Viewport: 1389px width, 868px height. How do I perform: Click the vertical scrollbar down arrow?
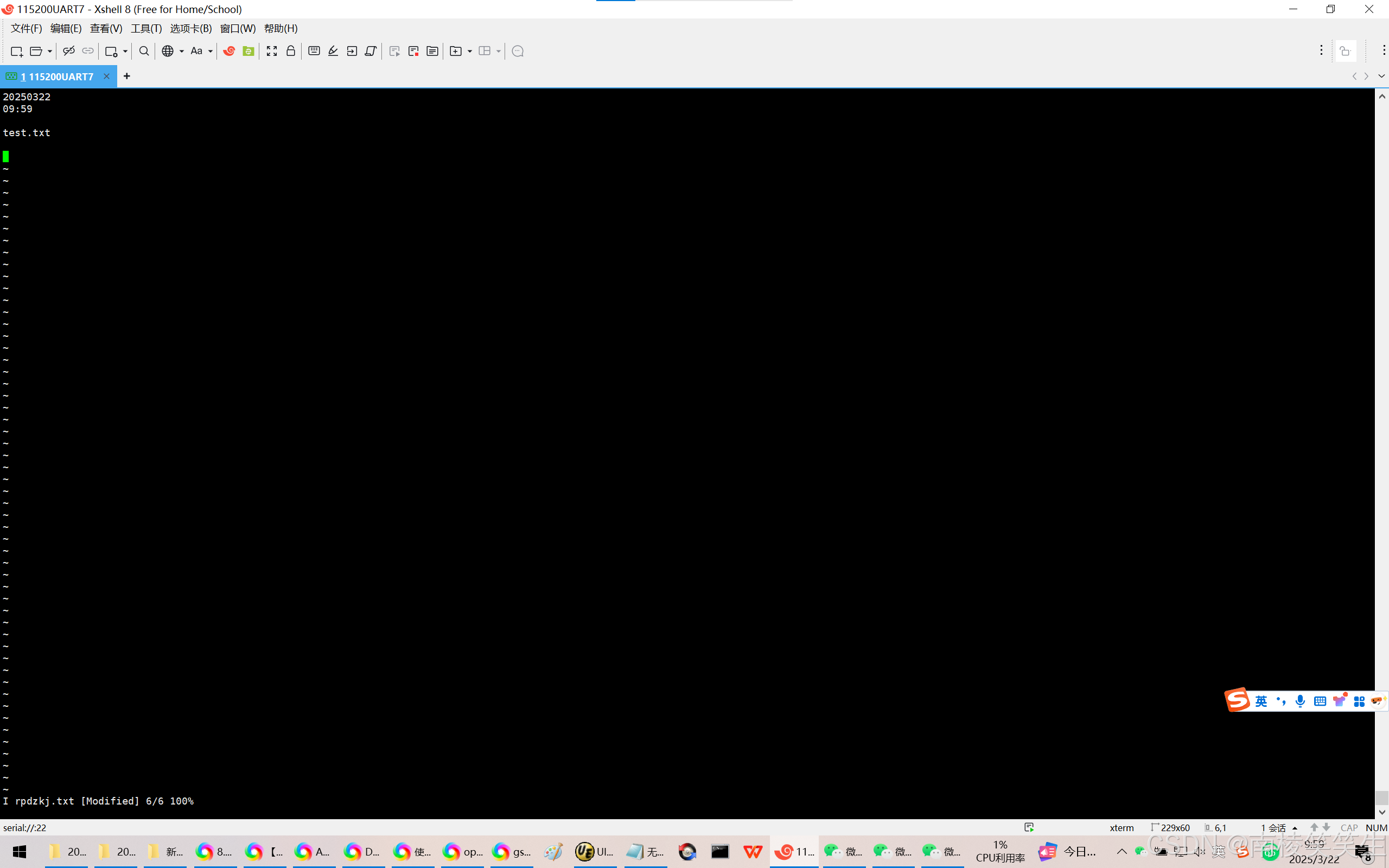pyautogui.click(x=1381, y=812)
